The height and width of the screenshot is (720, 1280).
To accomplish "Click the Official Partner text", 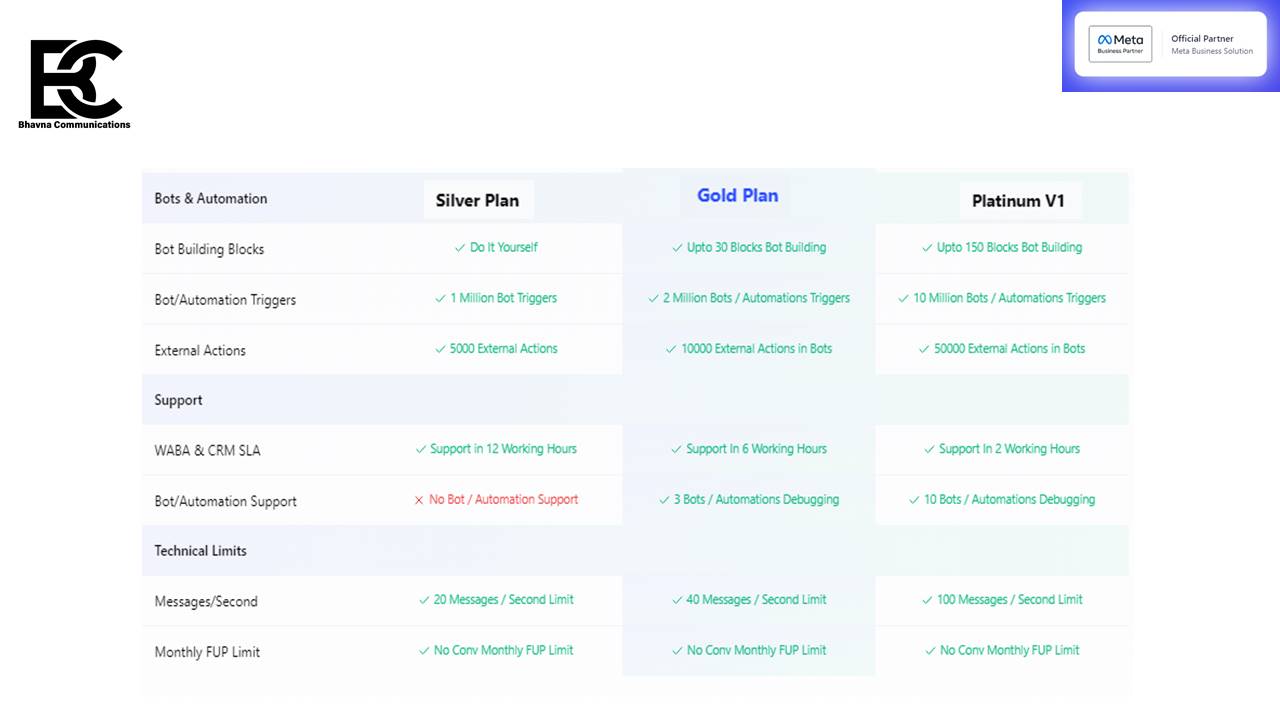I will click(x=1202, y=39).
